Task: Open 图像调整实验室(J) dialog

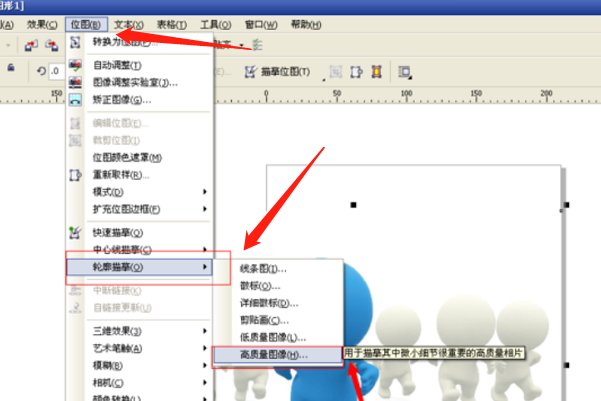Action: tap(140, 82)
